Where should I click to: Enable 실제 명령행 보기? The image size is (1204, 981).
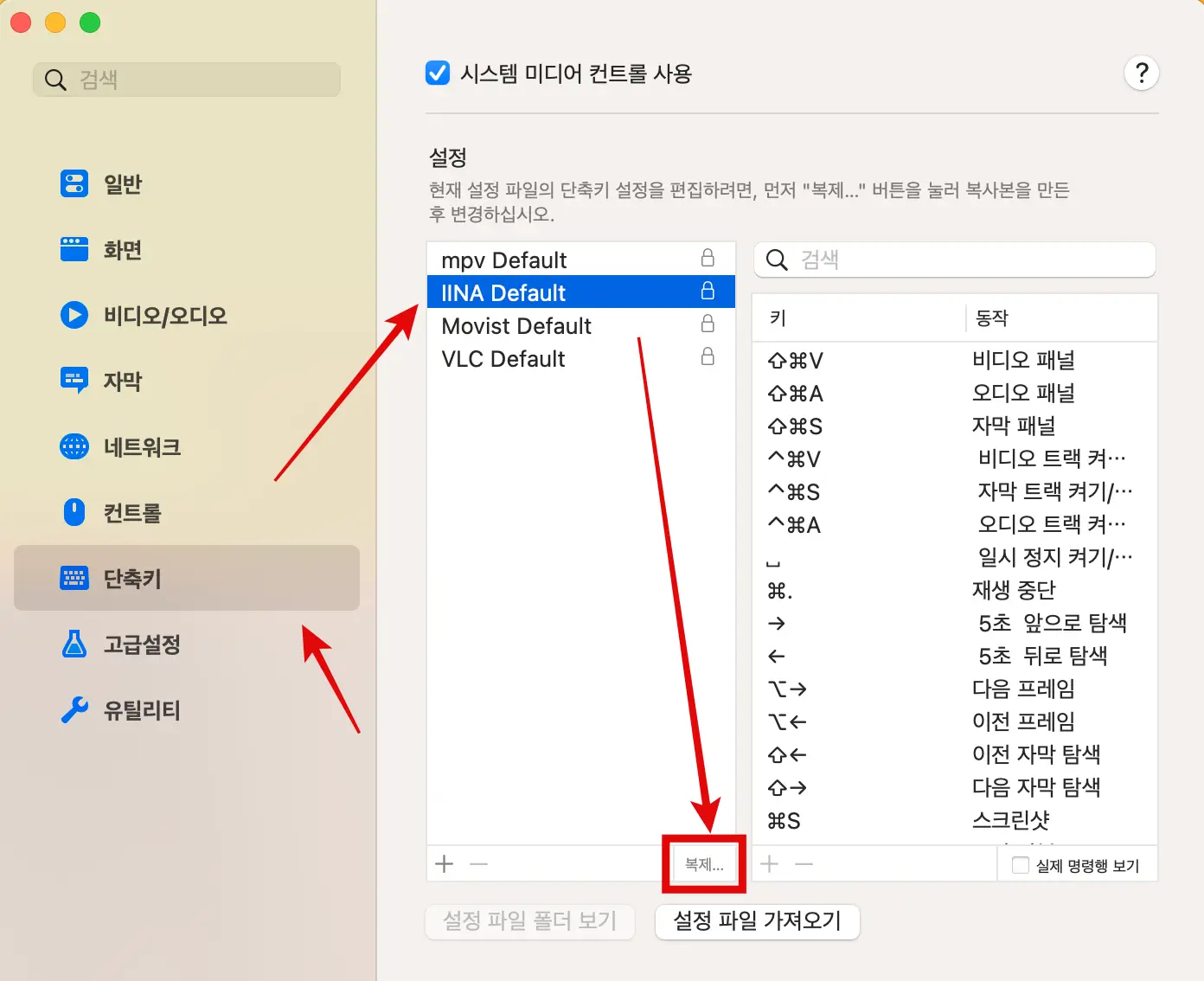(1020, 864)
